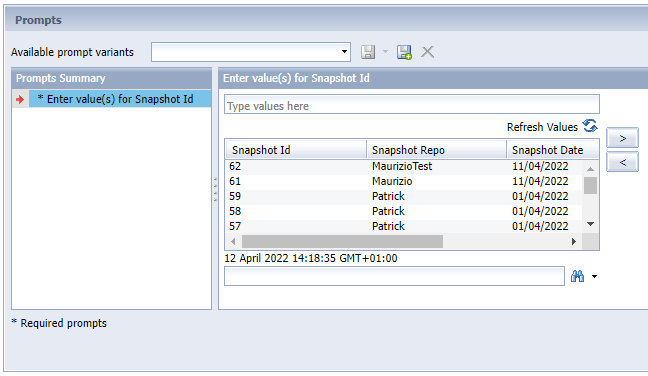Screen dimensions: 648x376
Task: Sort by Snapshot Date column header
Action: point(553,150)
